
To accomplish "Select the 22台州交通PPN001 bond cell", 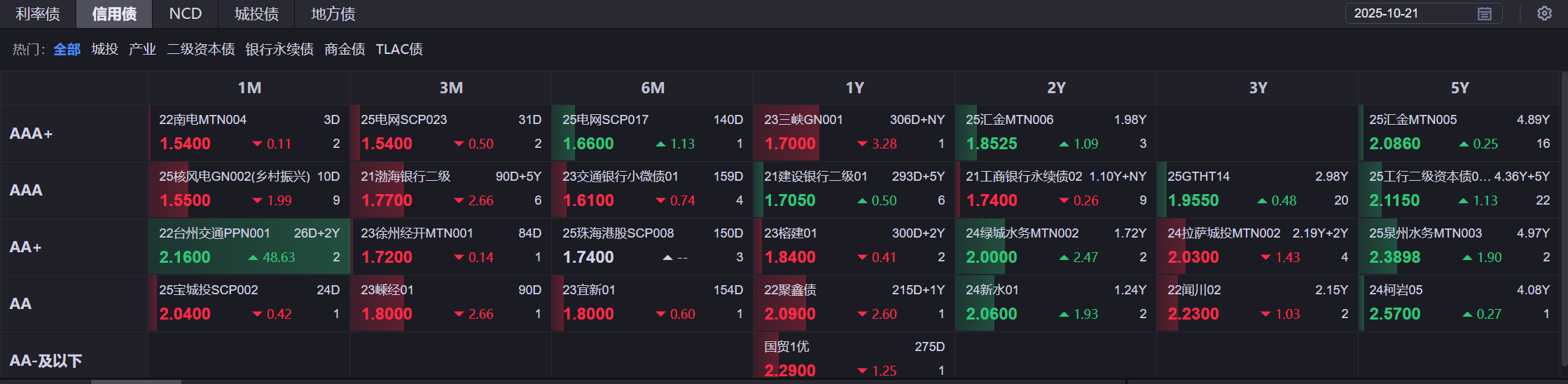I will click(x=249, y=246).
